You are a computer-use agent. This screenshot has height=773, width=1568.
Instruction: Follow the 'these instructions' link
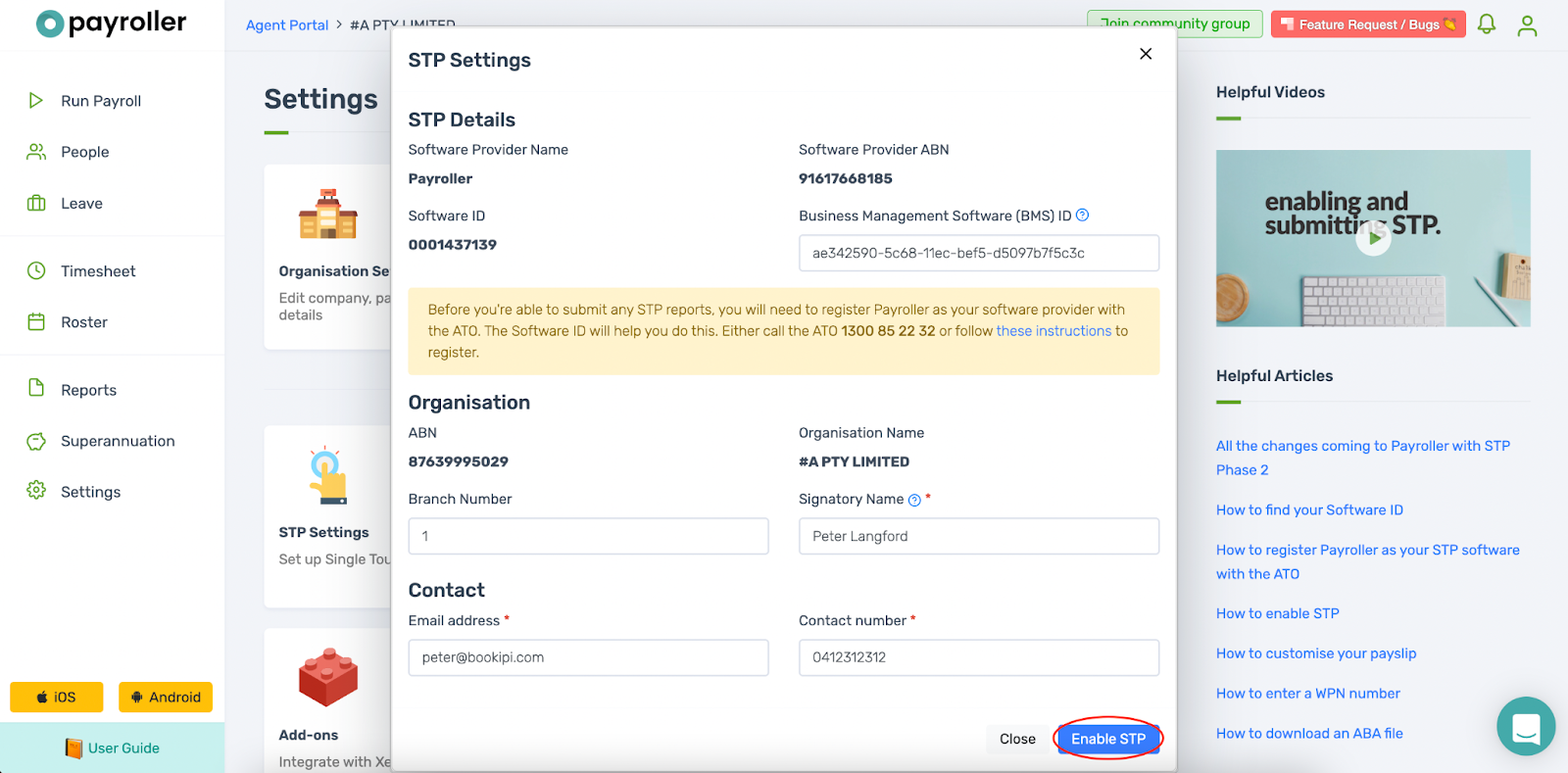click(x=1053, y=330)
